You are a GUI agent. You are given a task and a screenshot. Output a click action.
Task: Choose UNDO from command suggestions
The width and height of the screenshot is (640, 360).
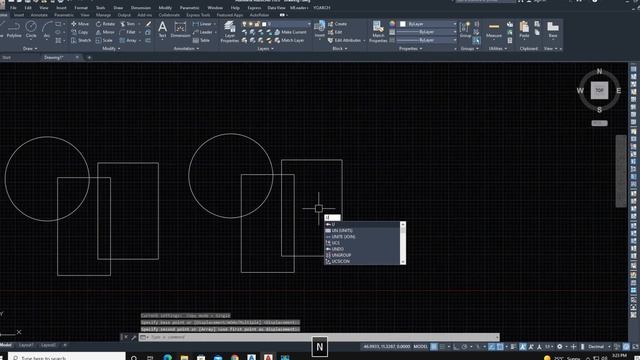(x=362, y=249)
